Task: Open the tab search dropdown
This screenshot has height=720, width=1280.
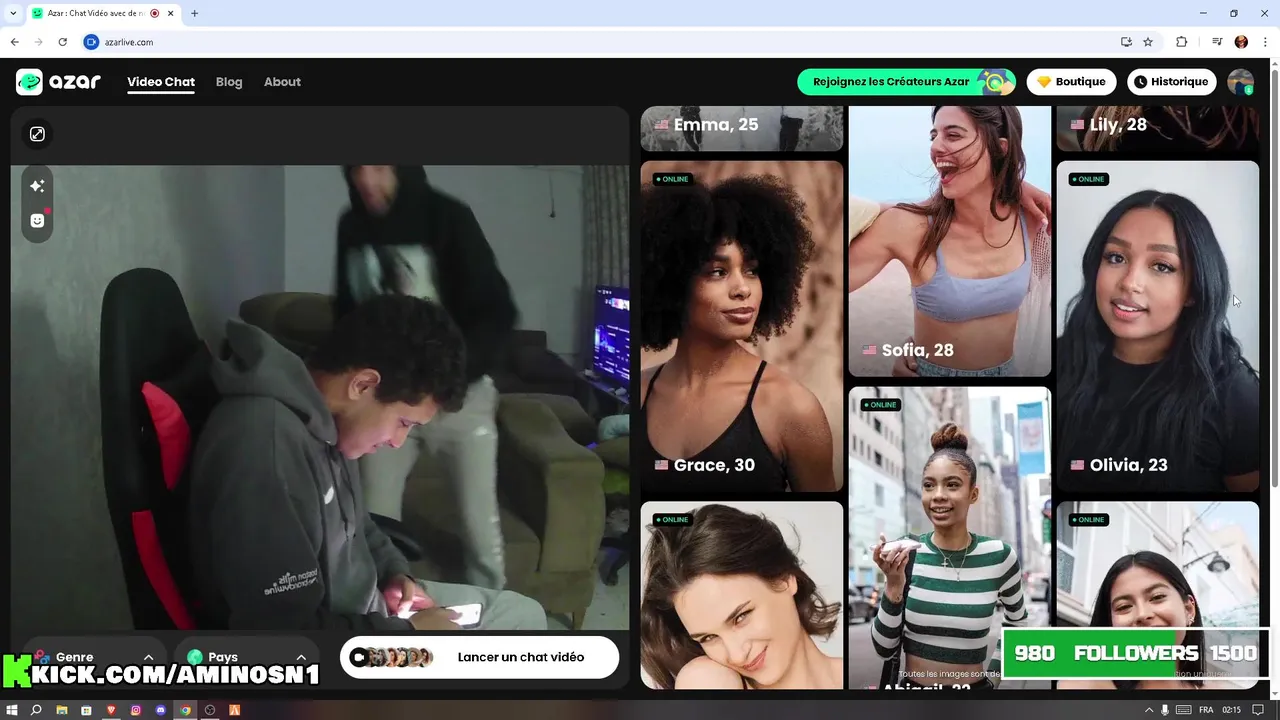Action: [x=13, y=13]
